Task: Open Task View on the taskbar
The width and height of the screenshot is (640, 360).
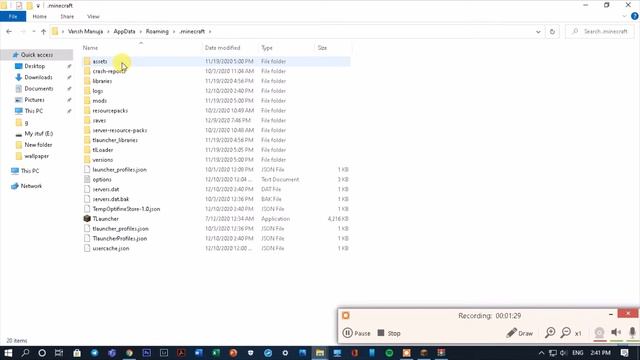Action: tap(59, 353)
